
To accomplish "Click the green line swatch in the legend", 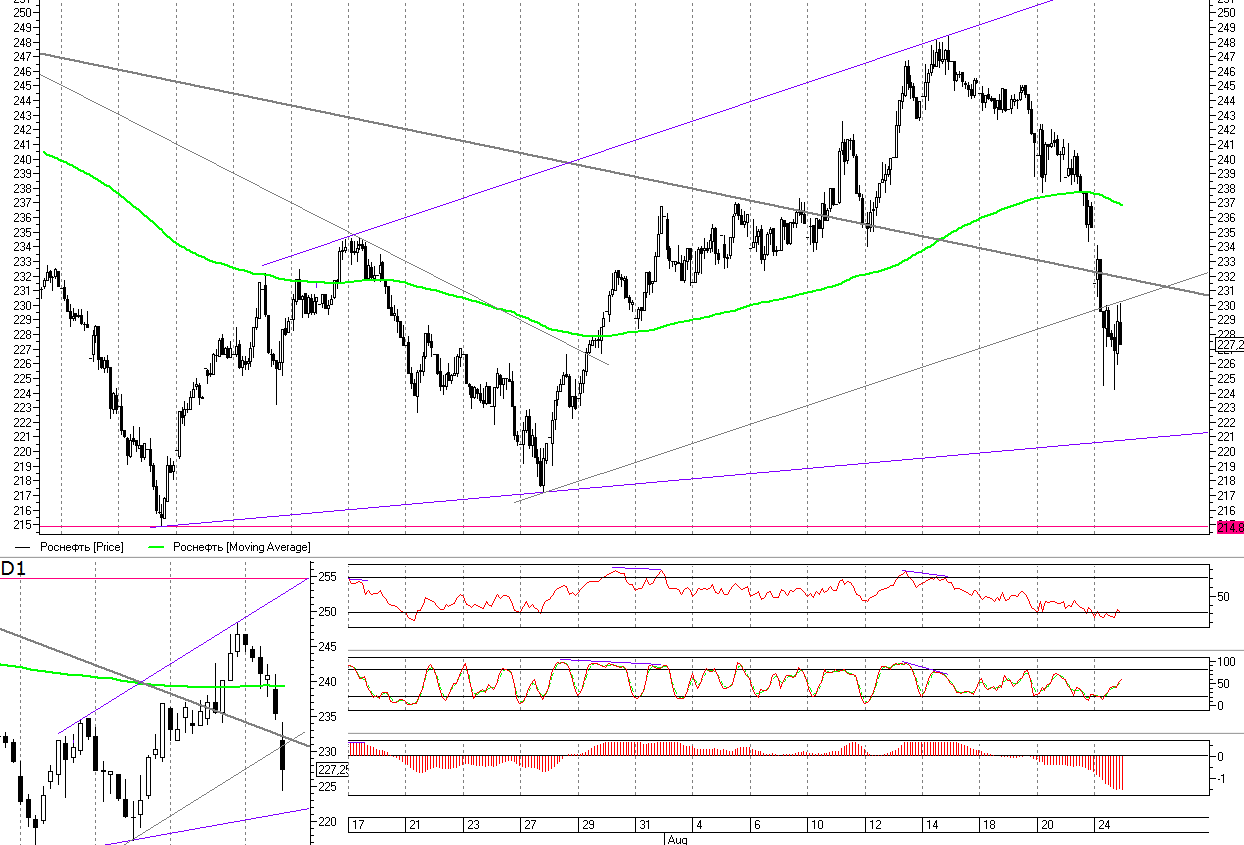I will point(157,547).
